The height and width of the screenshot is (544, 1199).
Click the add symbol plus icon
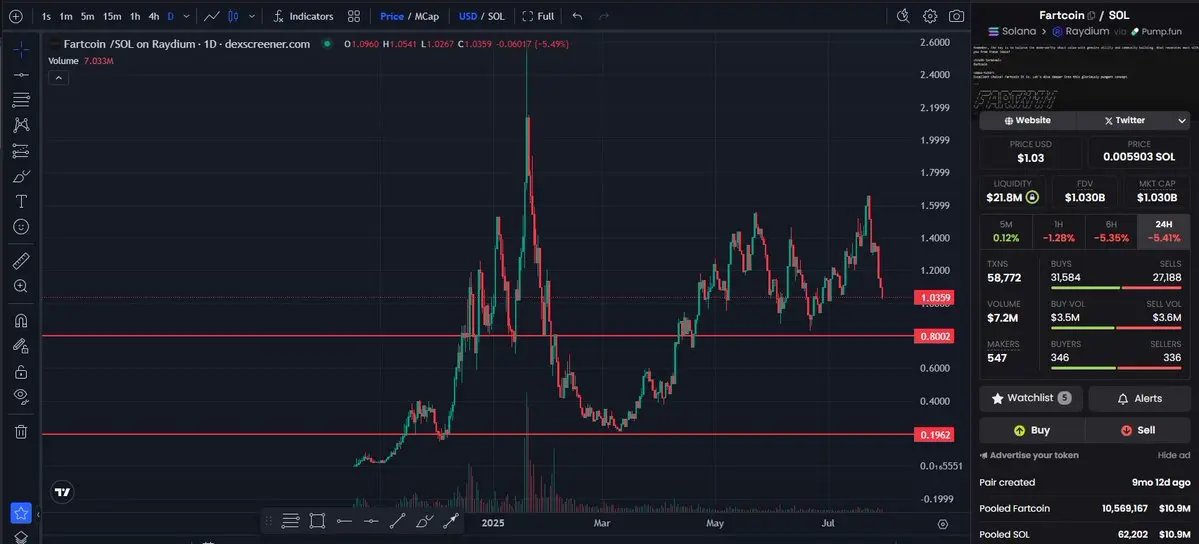16,16
